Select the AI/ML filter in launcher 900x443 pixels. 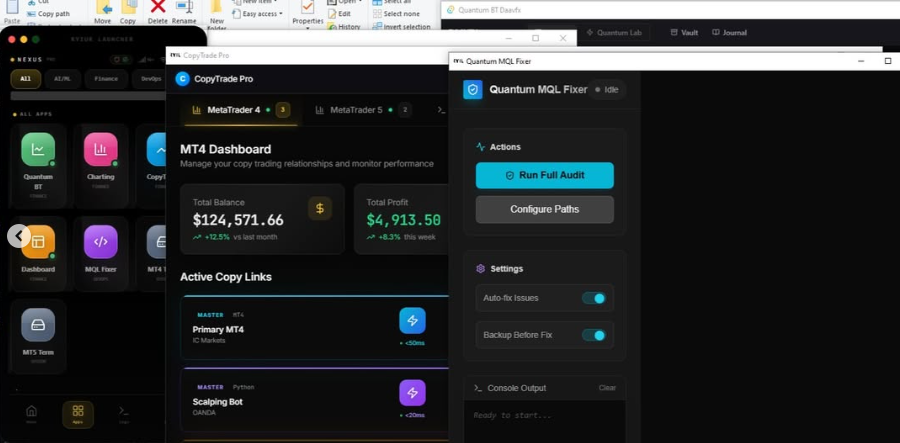click(x=62, y=79)
